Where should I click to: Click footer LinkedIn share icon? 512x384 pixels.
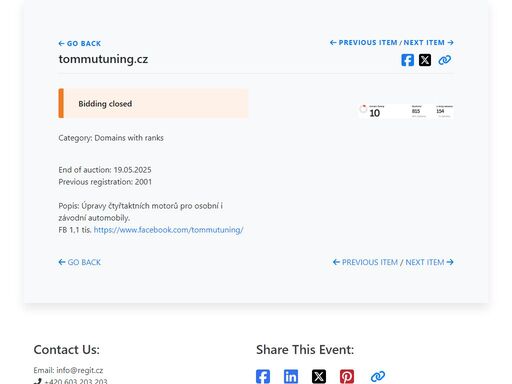click(x=291, y=376)
